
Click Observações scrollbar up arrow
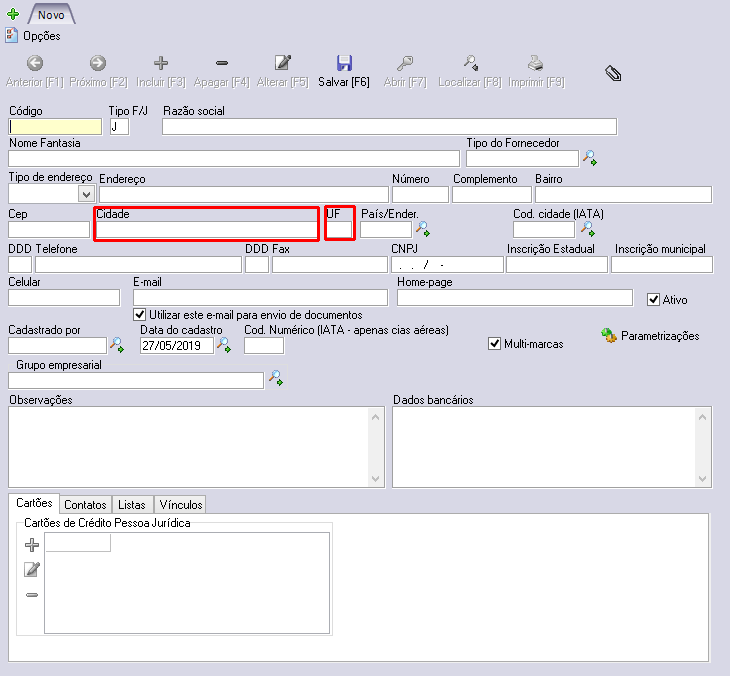click(x=376, y=417)
